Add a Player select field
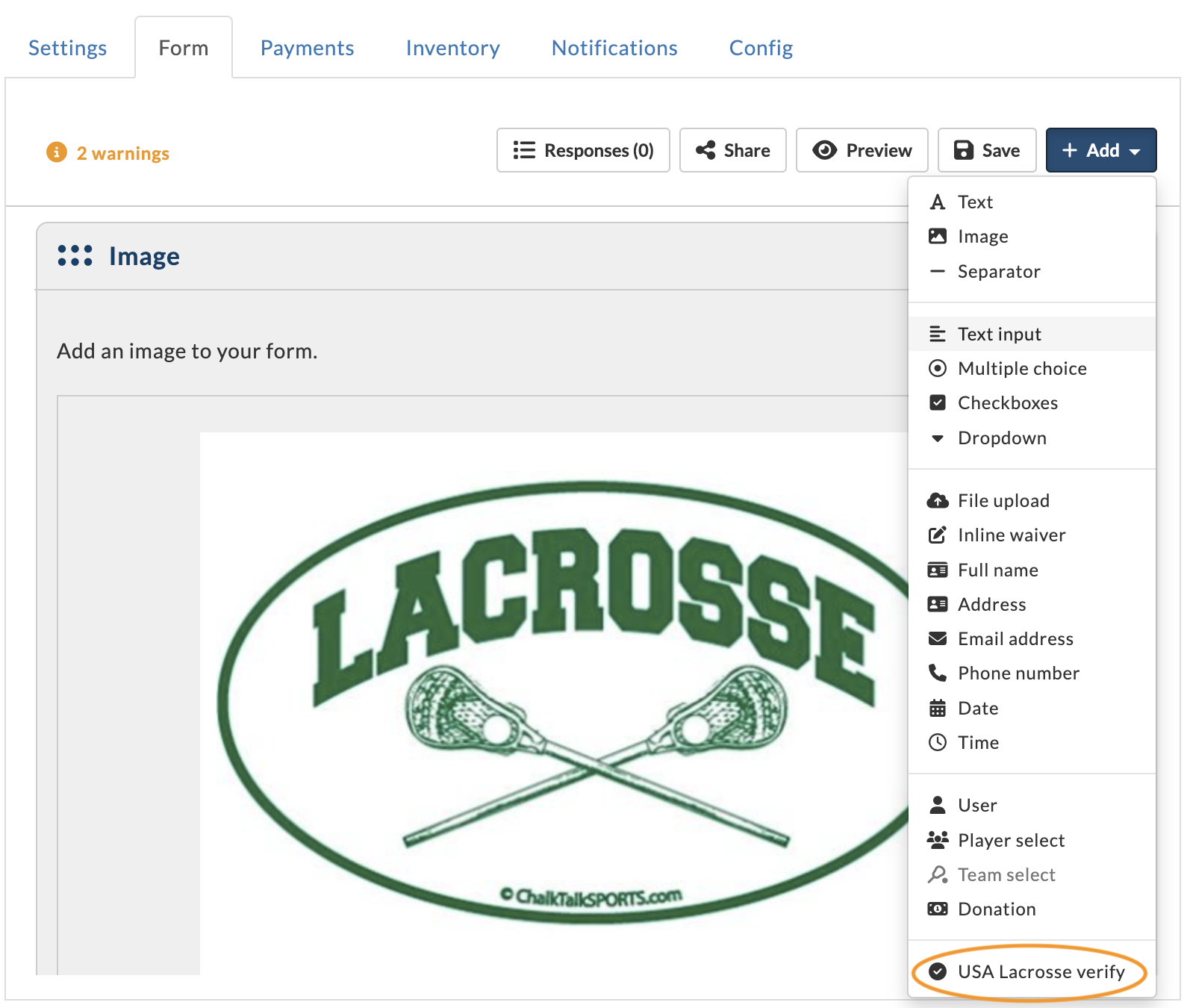This screenshot has height=1008, width=1187. click(1032, 840)
